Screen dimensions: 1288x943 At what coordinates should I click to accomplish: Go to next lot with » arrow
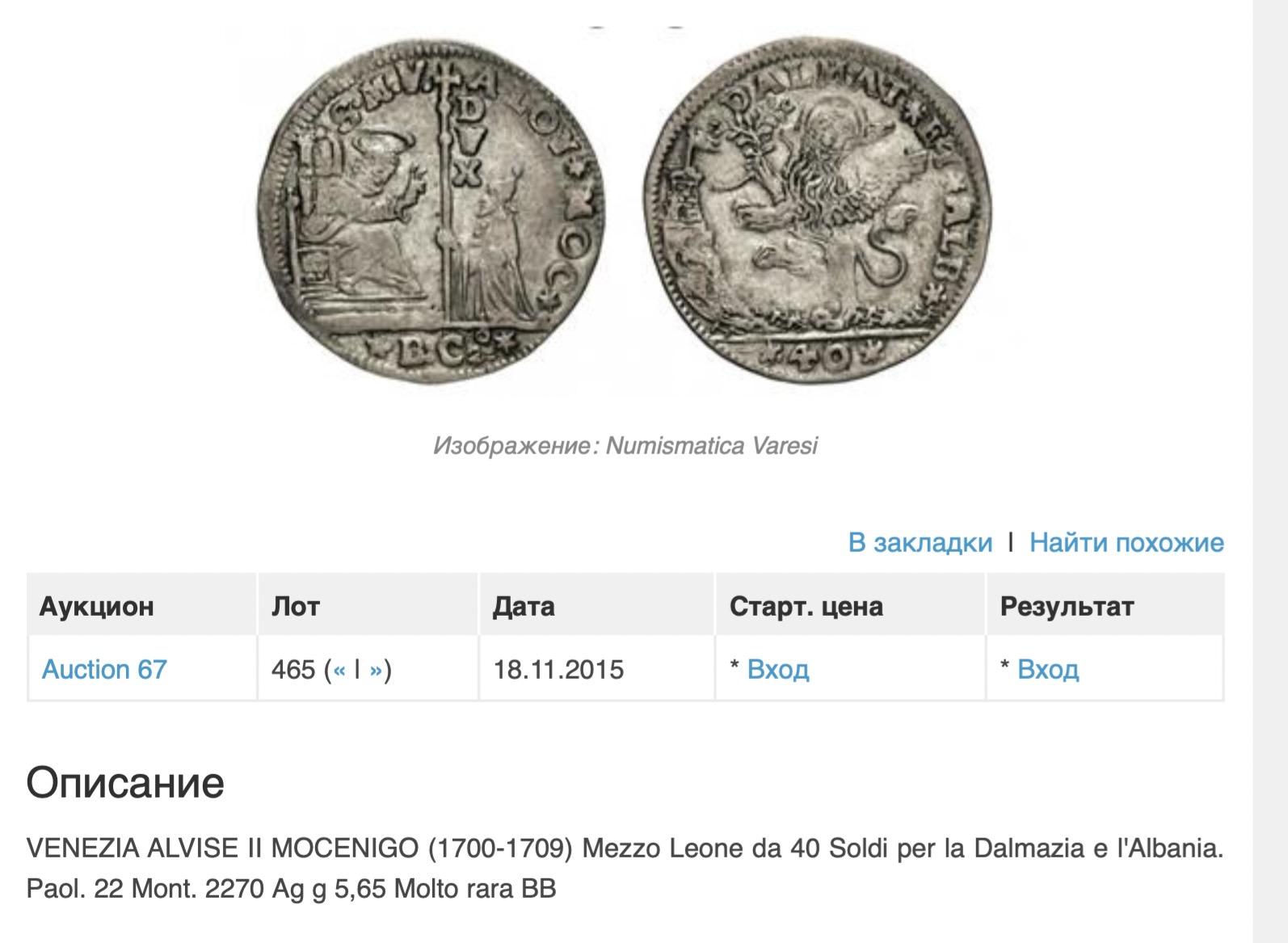click(x=375, y=670)
